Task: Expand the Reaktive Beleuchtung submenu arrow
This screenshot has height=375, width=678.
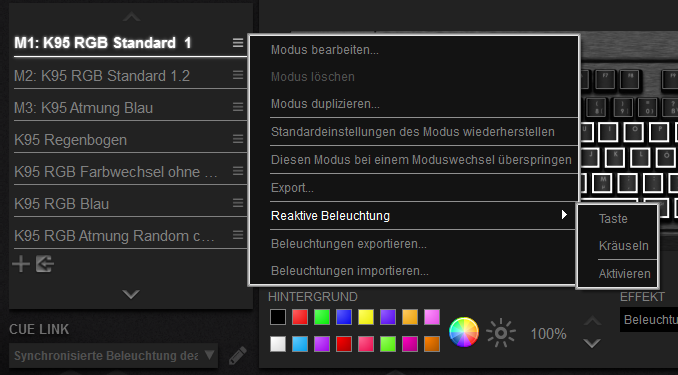Action: tap(564, 215)
